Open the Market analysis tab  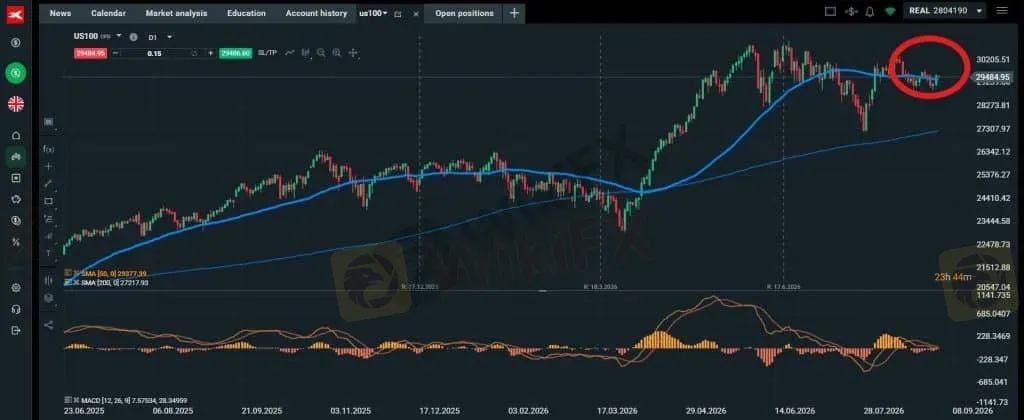(176, 13)
